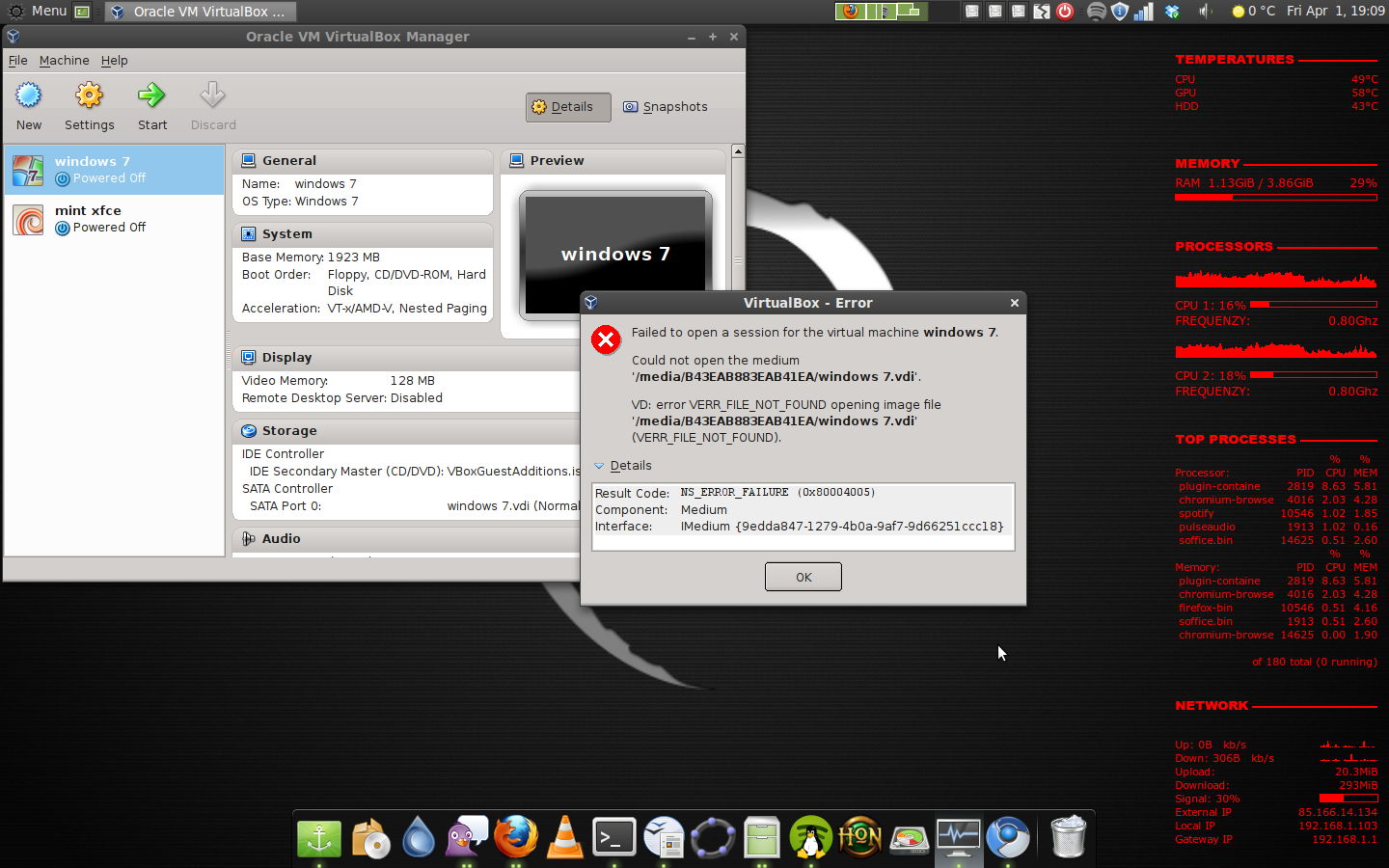Select the mint xfce virtual machine
This screenshot has height=868, width=1389.
[x=115, y=219]
